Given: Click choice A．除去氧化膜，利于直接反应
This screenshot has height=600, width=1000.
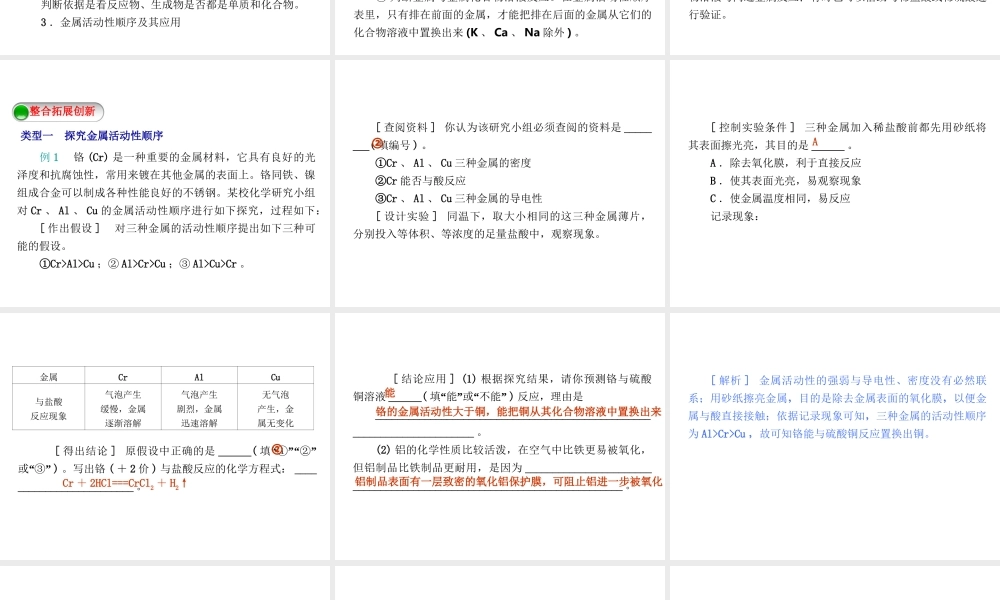Looking at the screenshot, I should coord(786,163).
